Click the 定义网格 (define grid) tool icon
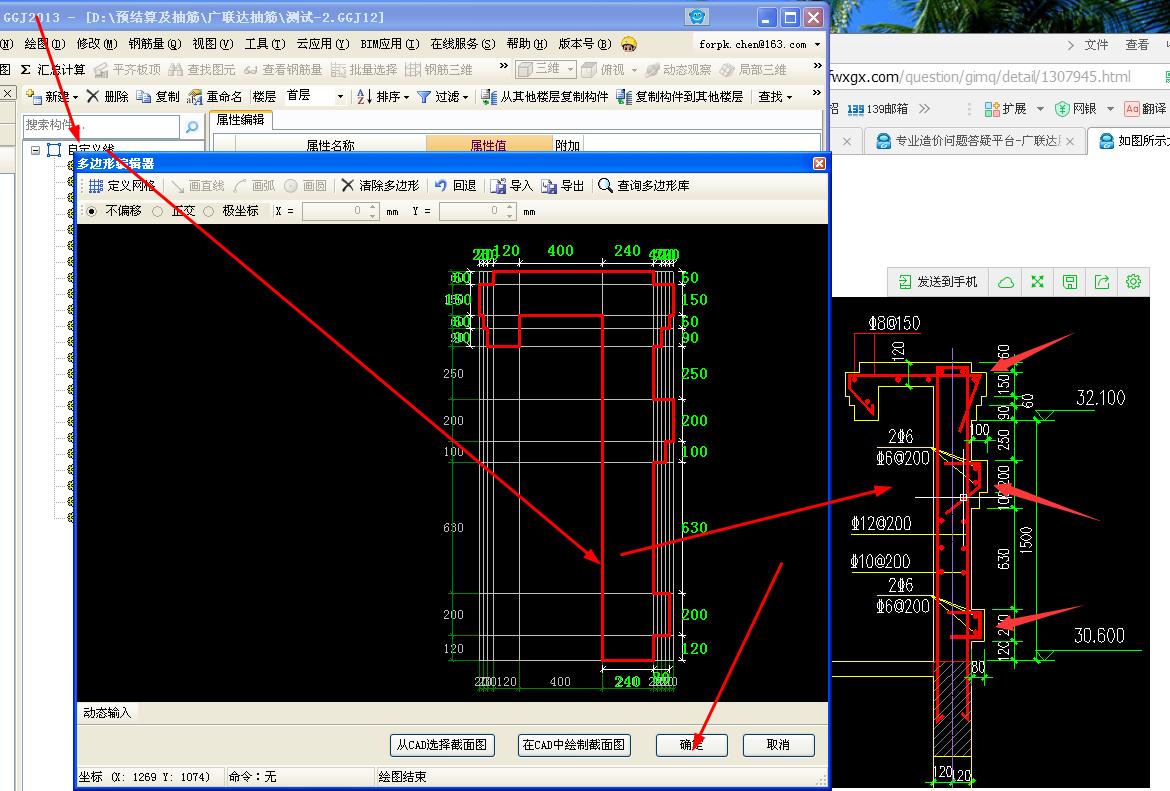This screenshot has width=1170, height=791. [x=96, y=186]
